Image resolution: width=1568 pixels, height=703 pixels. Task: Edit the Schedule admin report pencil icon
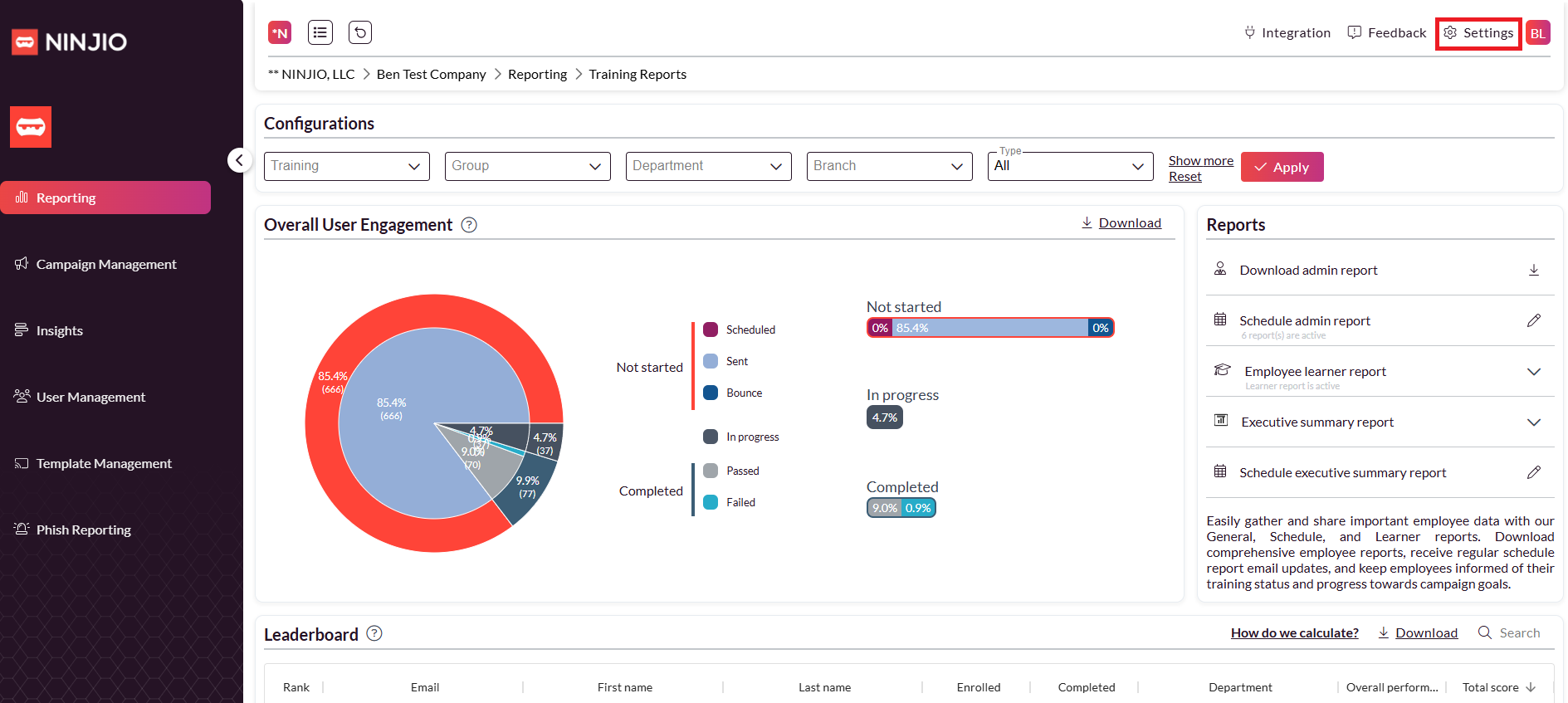(x=1533, y=321)
